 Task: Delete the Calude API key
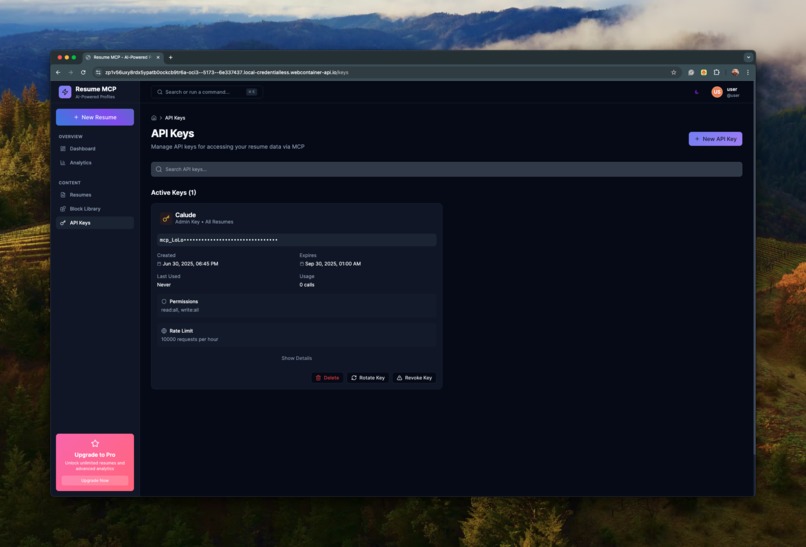(x=327, y=378)
